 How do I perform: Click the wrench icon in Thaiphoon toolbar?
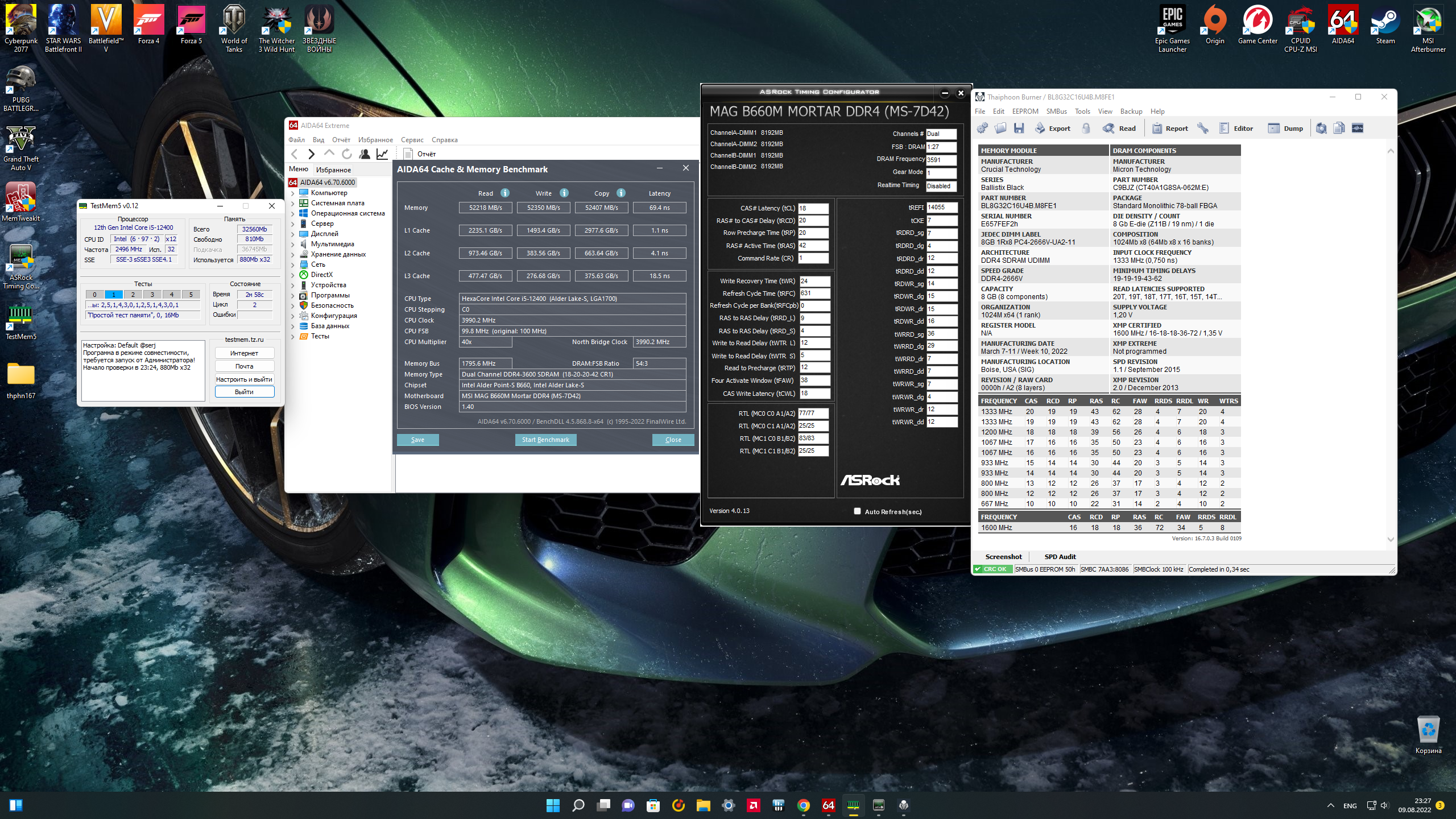tap(1202, 129)
